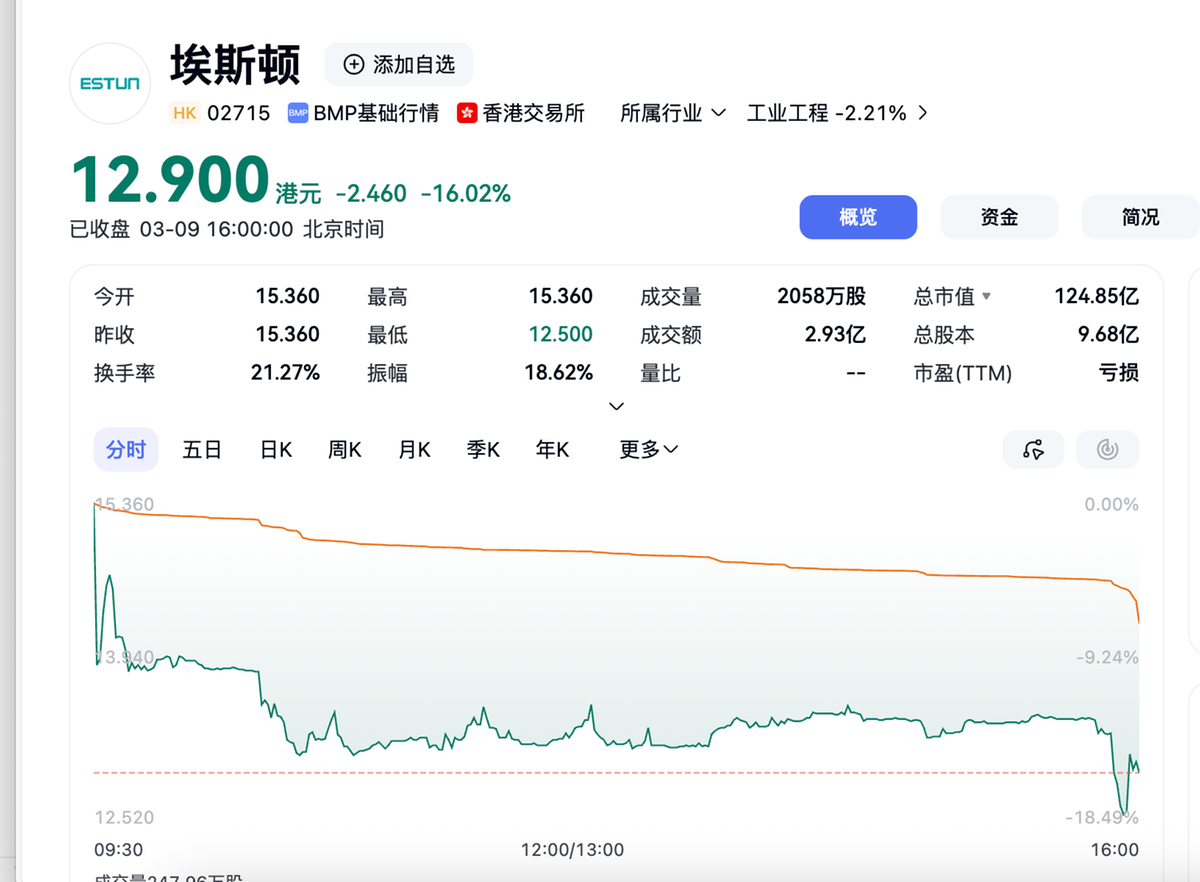Open the chart drawing tool icon
The height and width of the screenshot is (882, 1200).
point(1033,450)
